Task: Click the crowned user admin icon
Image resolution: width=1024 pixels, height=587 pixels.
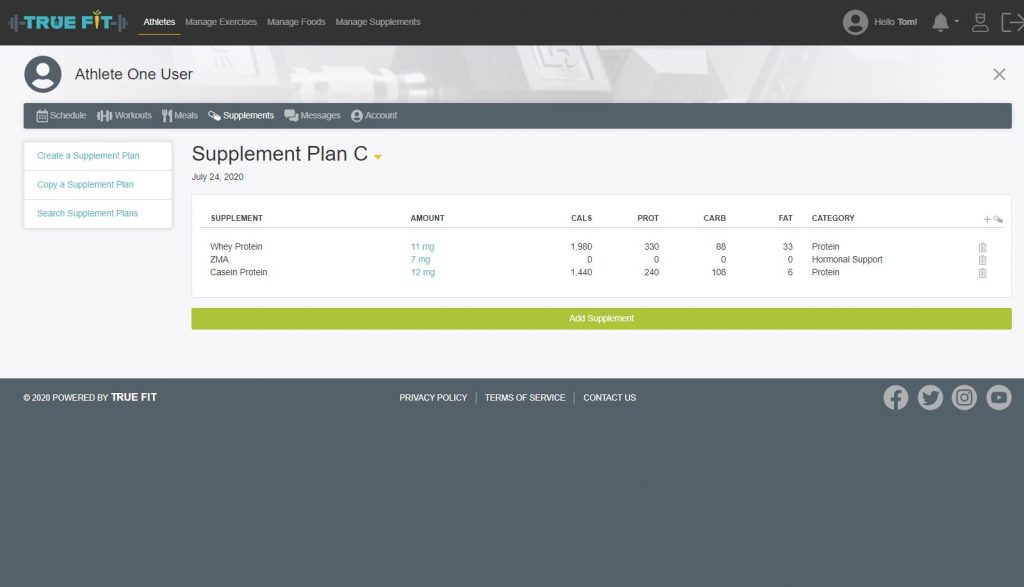Action: (x=980, y=22)
